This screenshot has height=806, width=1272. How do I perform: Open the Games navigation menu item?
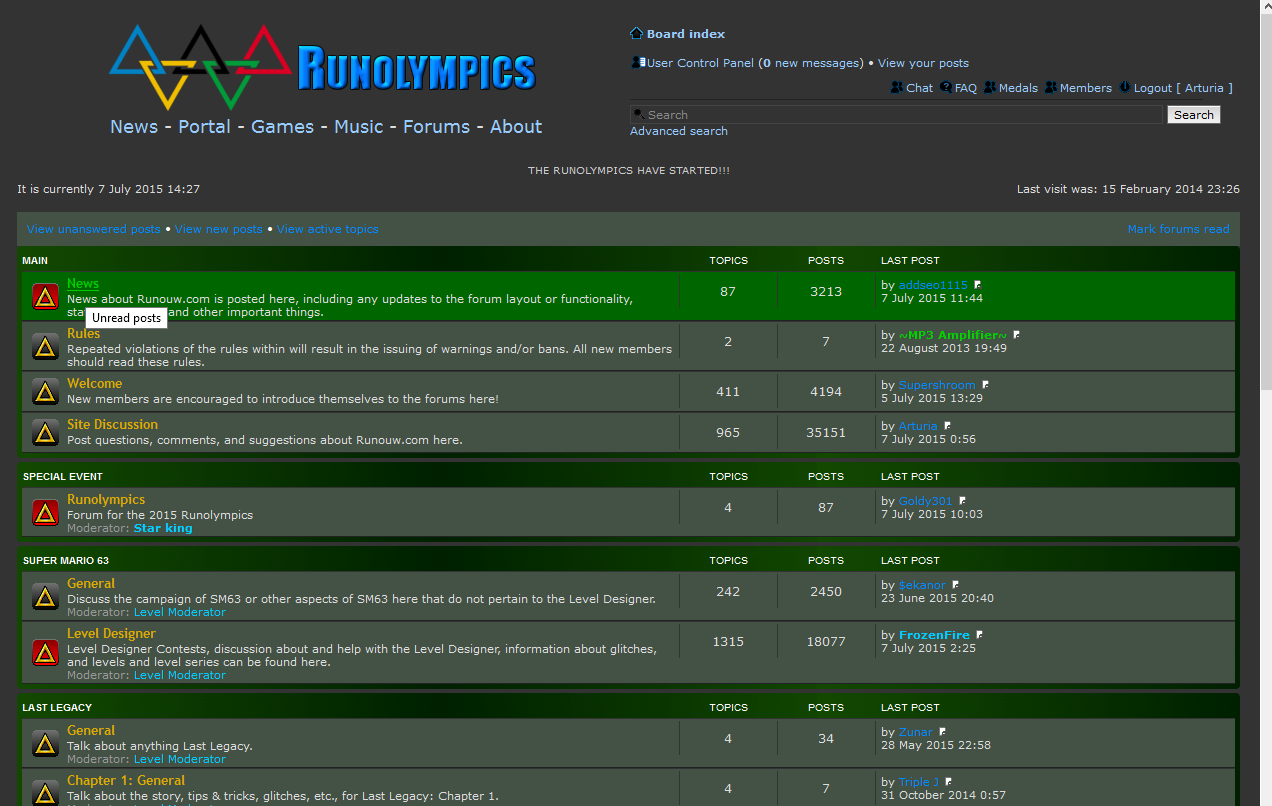click(282, 127)
